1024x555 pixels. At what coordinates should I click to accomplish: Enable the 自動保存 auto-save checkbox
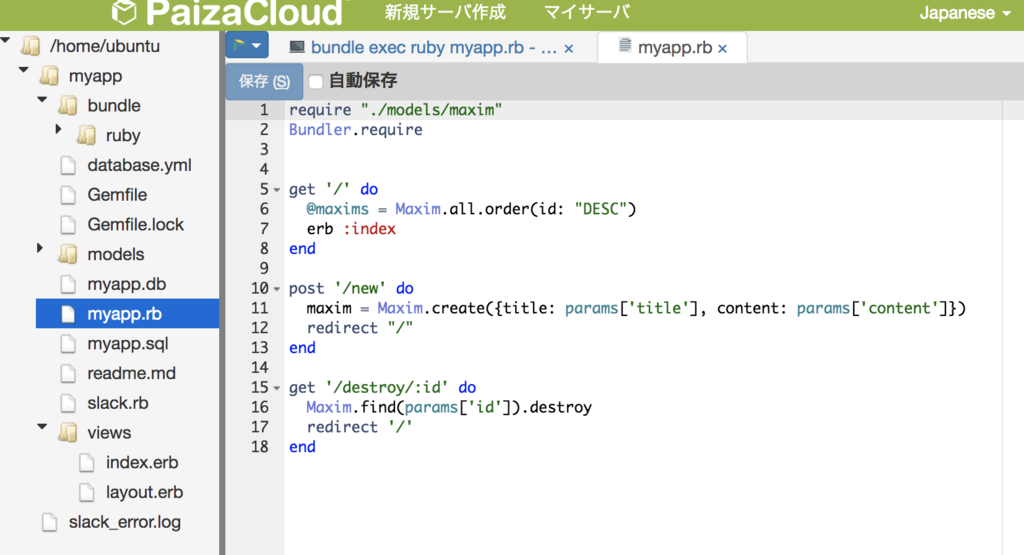tap(316, 82)
